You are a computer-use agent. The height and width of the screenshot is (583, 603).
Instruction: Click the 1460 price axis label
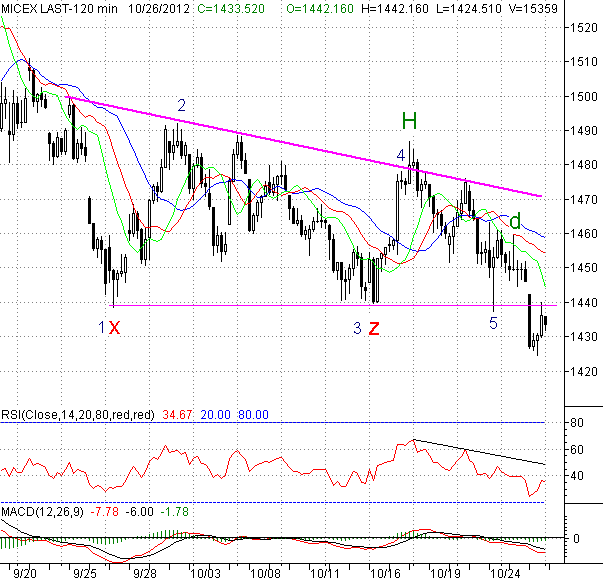pos(584,233)
